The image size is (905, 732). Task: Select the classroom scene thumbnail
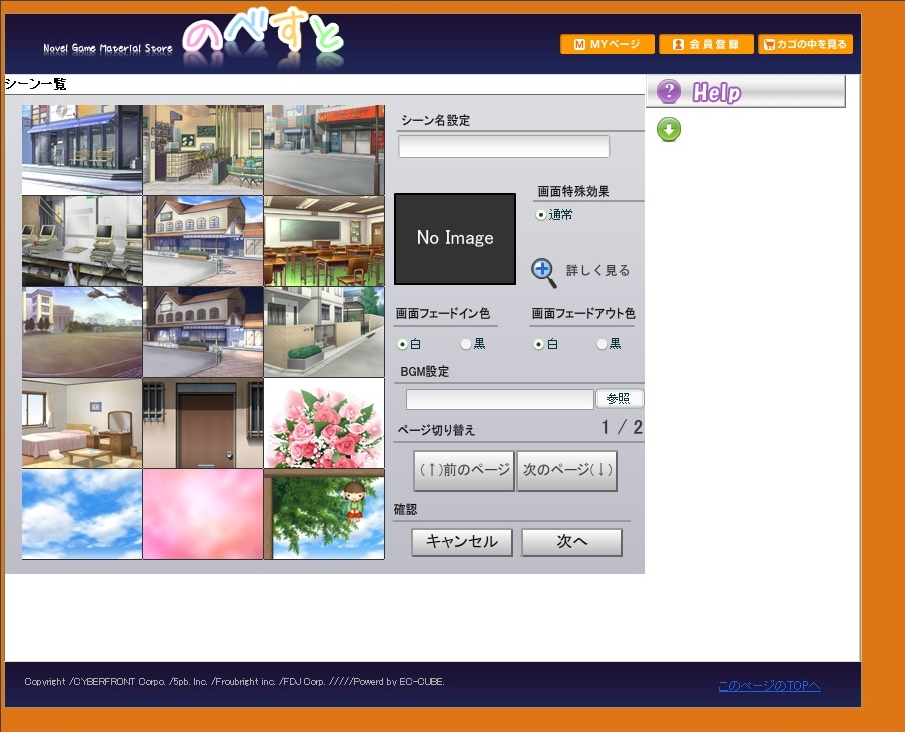click(324, 241)
